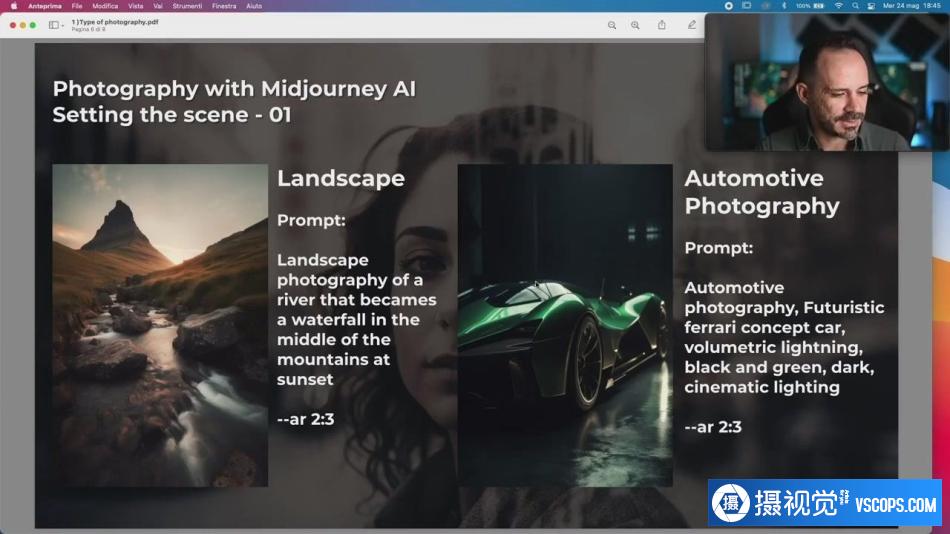Open the File menu

[x=77, y=6]
